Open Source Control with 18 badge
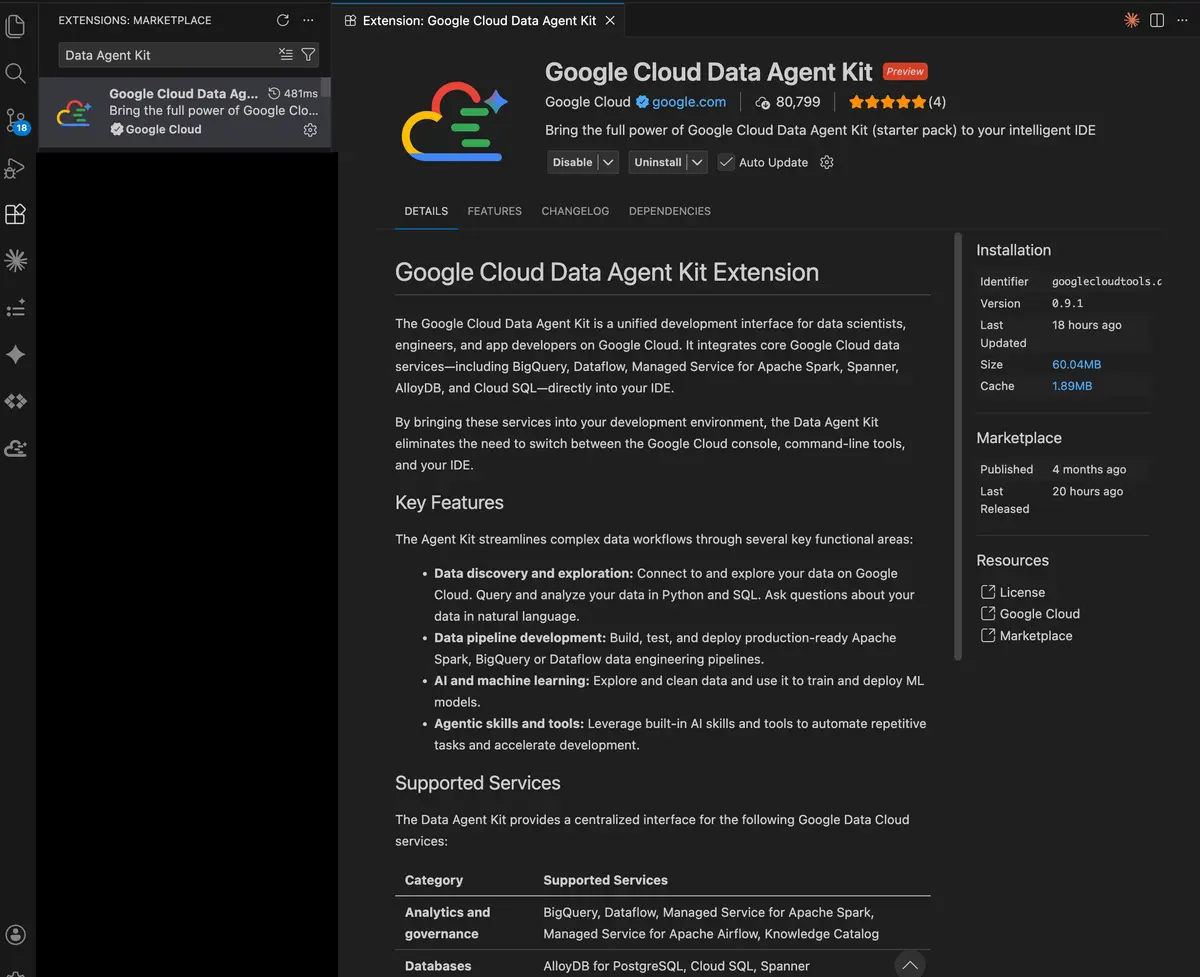Screen dimensions: 1200x977 point(16,121)
